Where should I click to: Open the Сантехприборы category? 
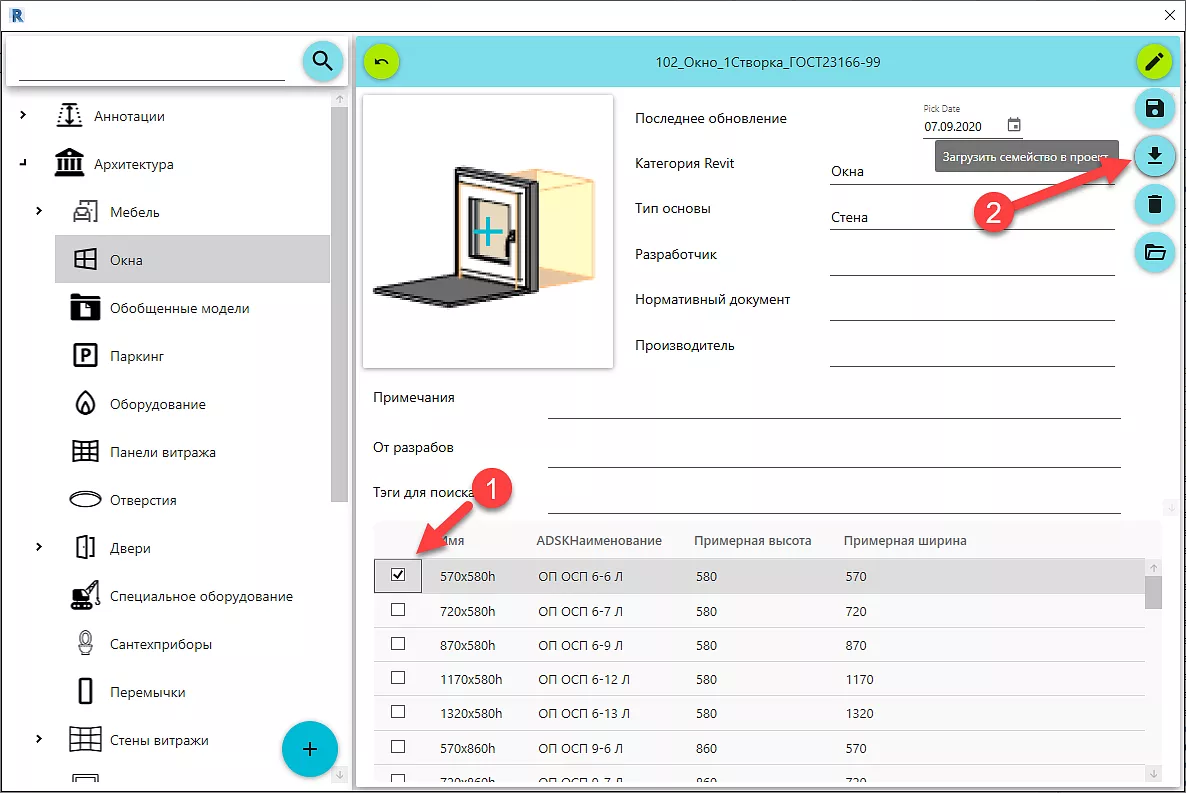pyautogui.click(x=160, y=644)
